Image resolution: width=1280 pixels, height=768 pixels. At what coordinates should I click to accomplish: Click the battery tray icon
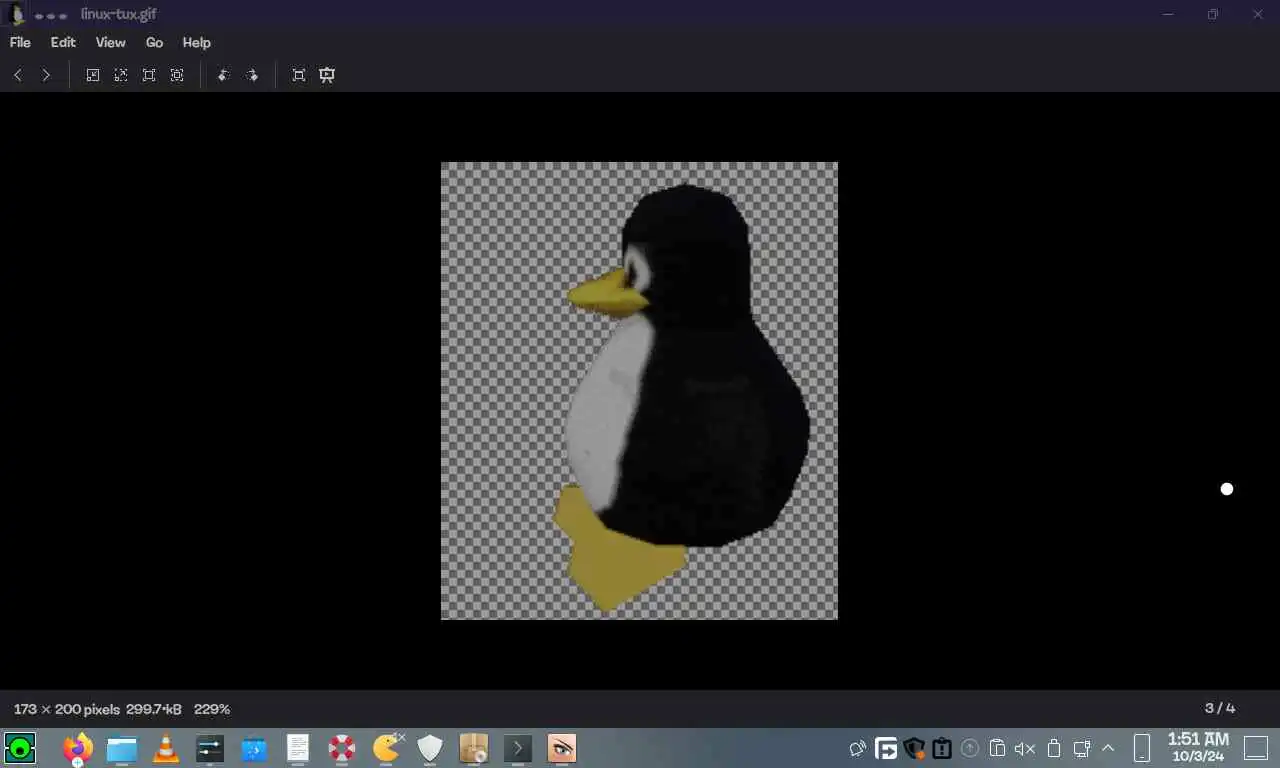1053,748
